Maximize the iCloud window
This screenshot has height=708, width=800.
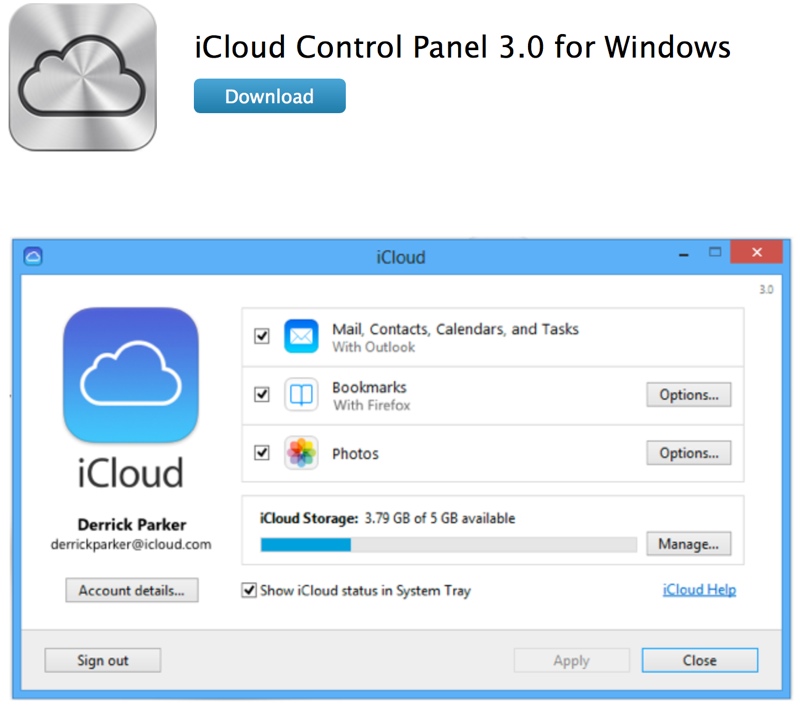point(715,252)
